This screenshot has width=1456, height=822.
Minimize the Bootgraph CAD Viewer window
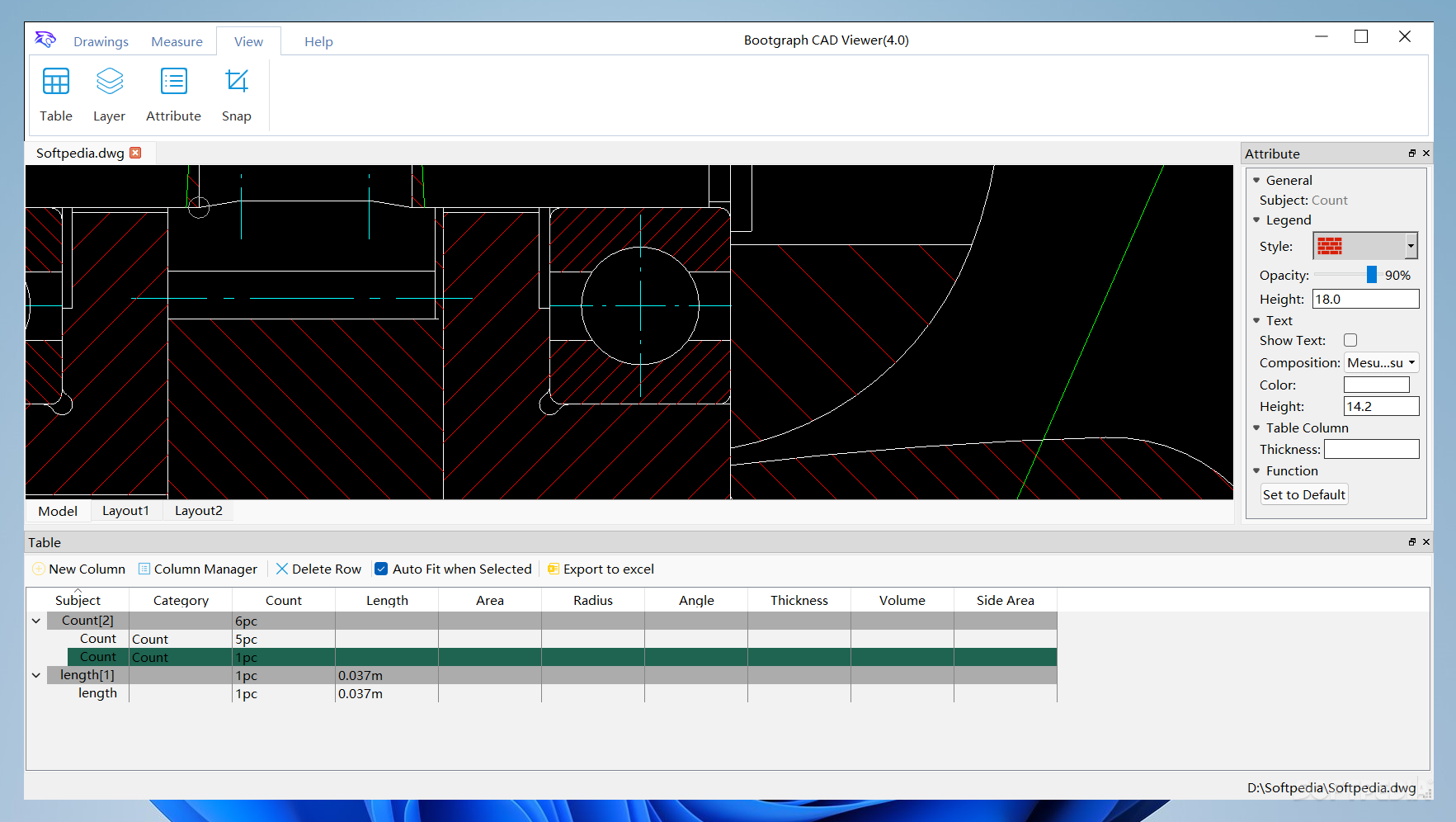click(x=1322, y=36)
